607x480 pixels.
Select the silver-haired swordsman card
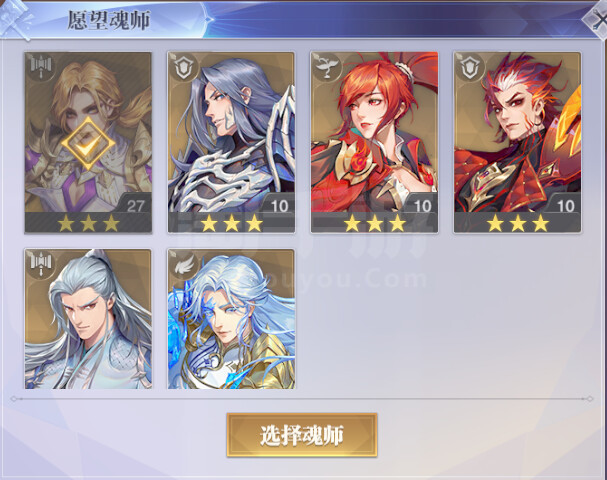click(x=88, y=319)
